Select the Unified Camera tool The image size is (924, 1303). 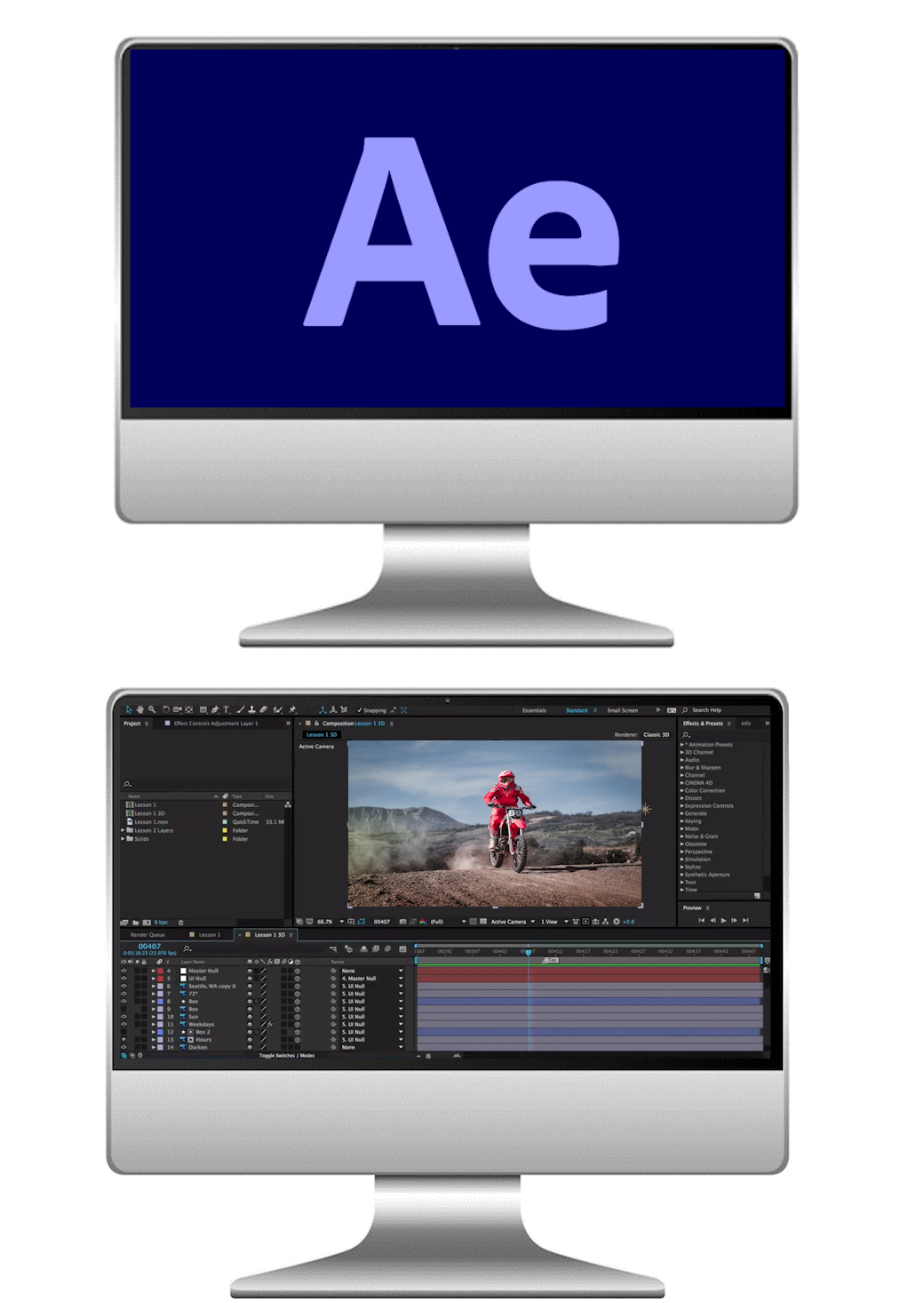[177, 709]
